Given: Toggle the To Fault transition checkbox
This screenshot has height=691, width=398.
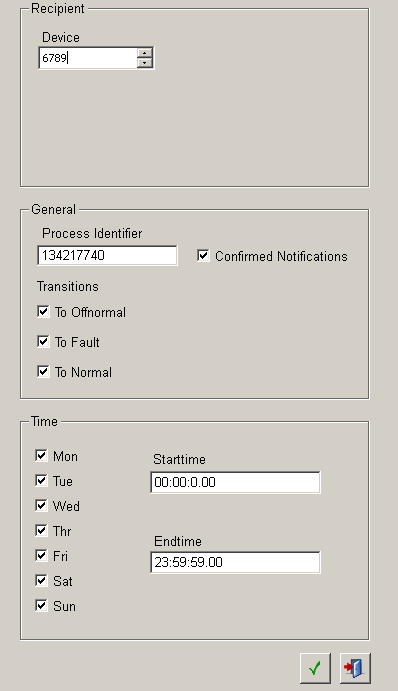Looking at the screenshot, I should (43, 342).
